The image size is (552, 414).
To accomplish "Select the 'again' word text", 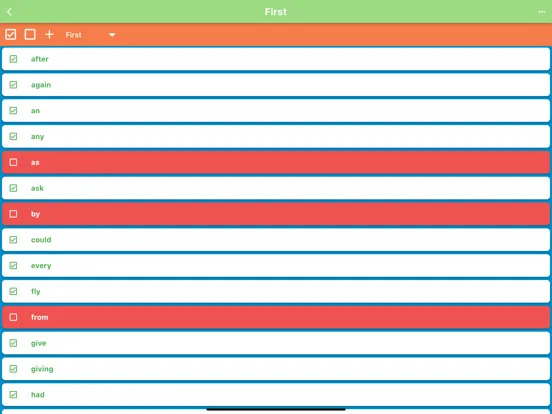I will point(41,85).
